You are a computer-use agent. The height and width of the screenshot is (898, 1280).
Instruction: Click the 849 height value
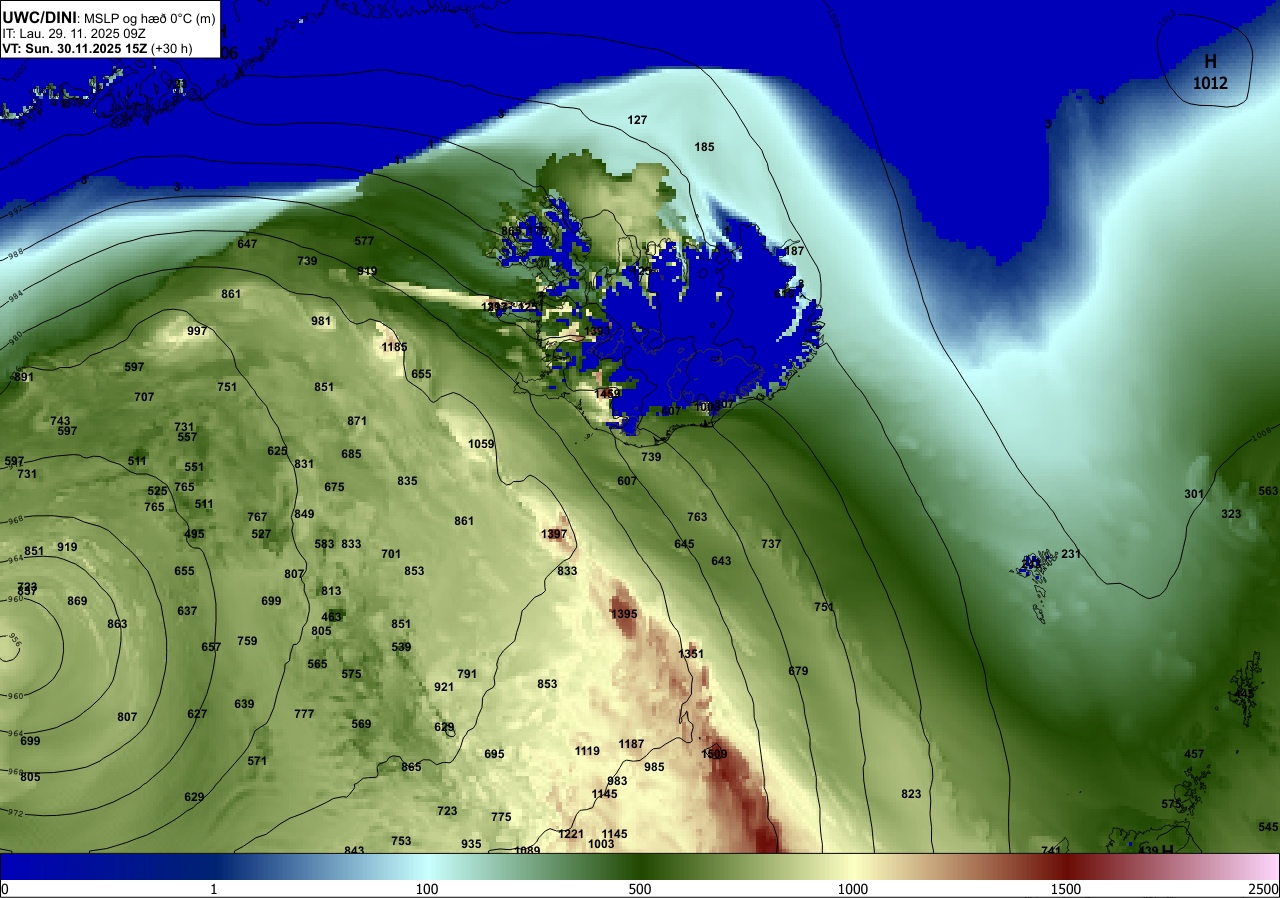(x=304, y=514)
